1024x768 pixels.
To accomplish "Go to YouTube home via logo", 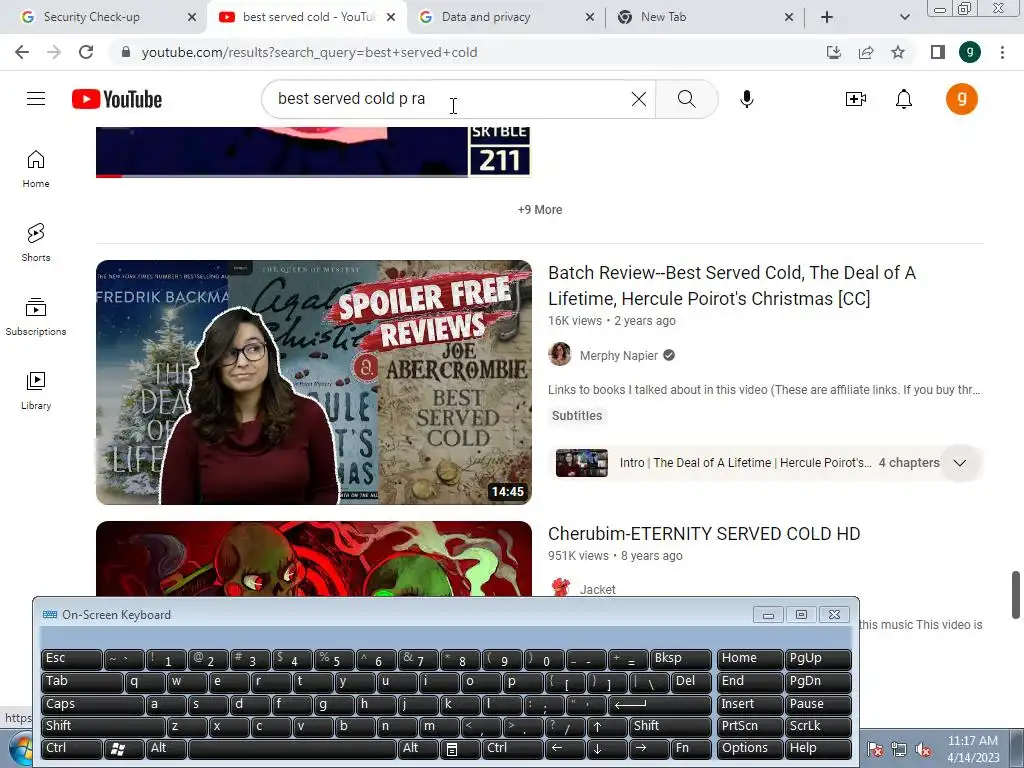I will click(117, 99).
